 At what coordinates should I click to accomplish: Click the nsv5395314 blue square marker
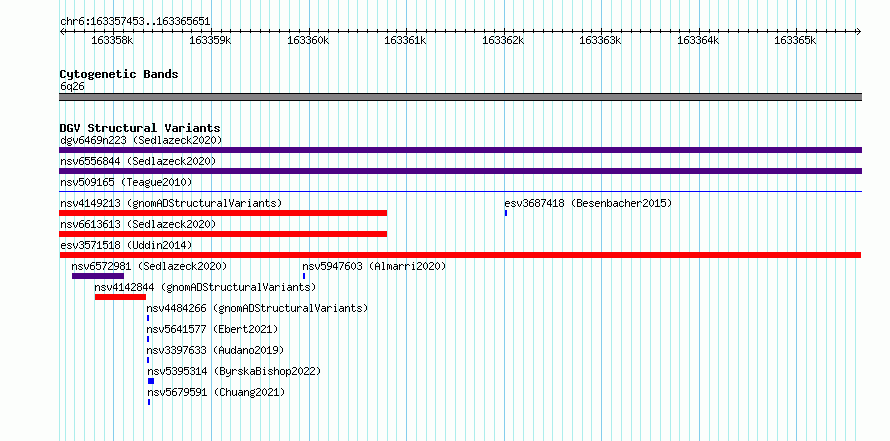pyautogui.click(x=151, y=381)
